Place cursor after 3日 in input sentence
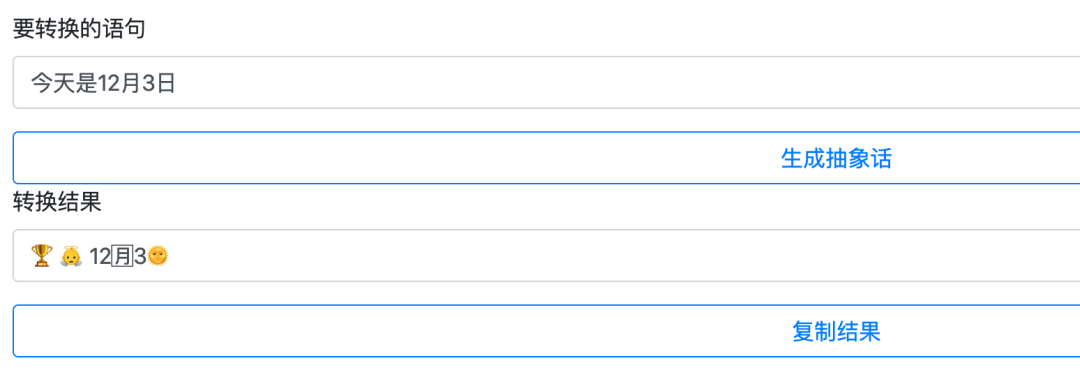Viewport: 1080px width, 377px height. tap(176, 83)
